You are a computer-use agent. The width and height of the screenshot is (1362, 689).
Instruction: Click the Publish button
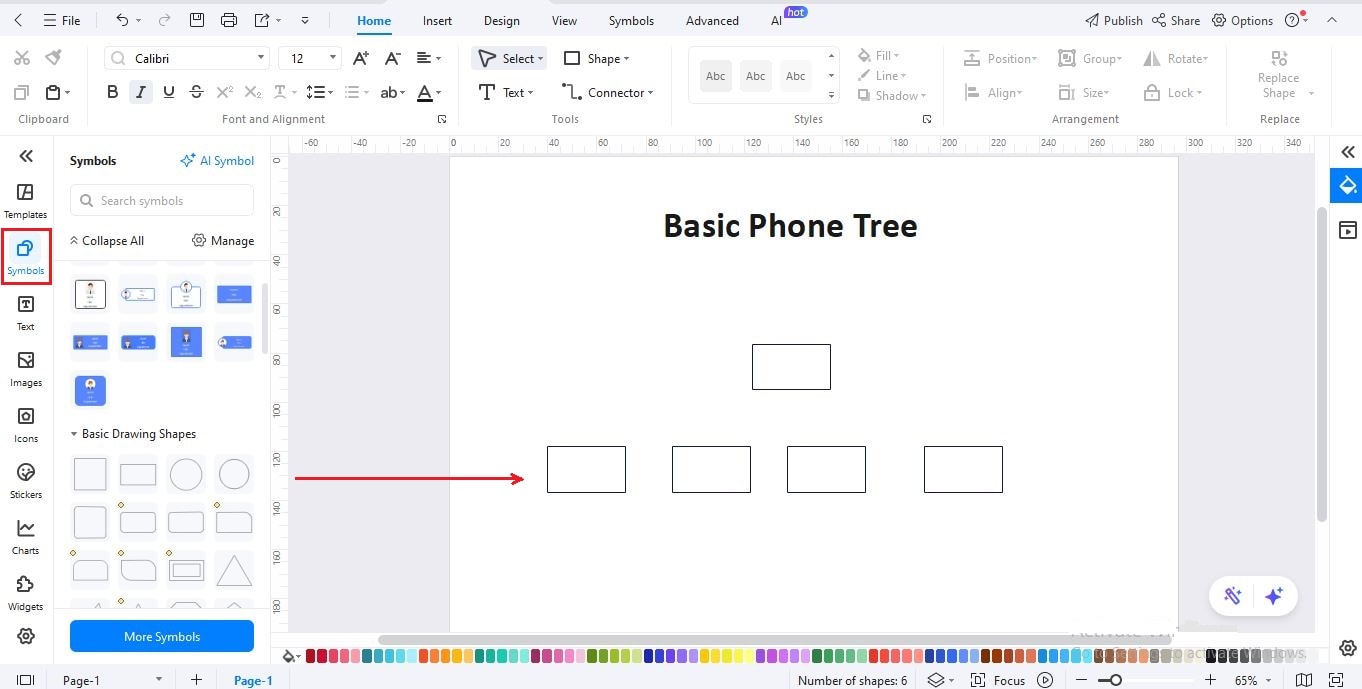coord(1113,20)
